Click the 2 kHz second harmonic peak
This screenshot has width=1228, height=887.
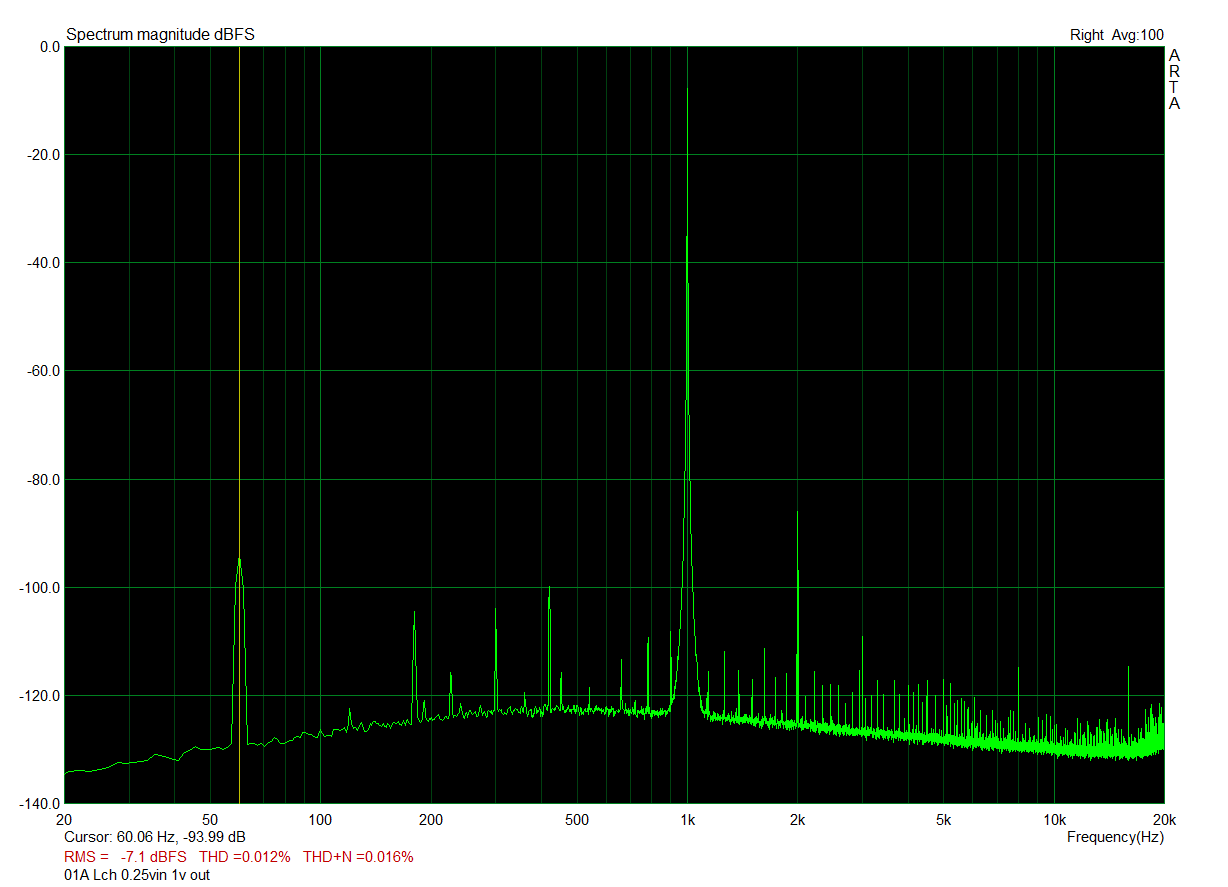point(797,514)
